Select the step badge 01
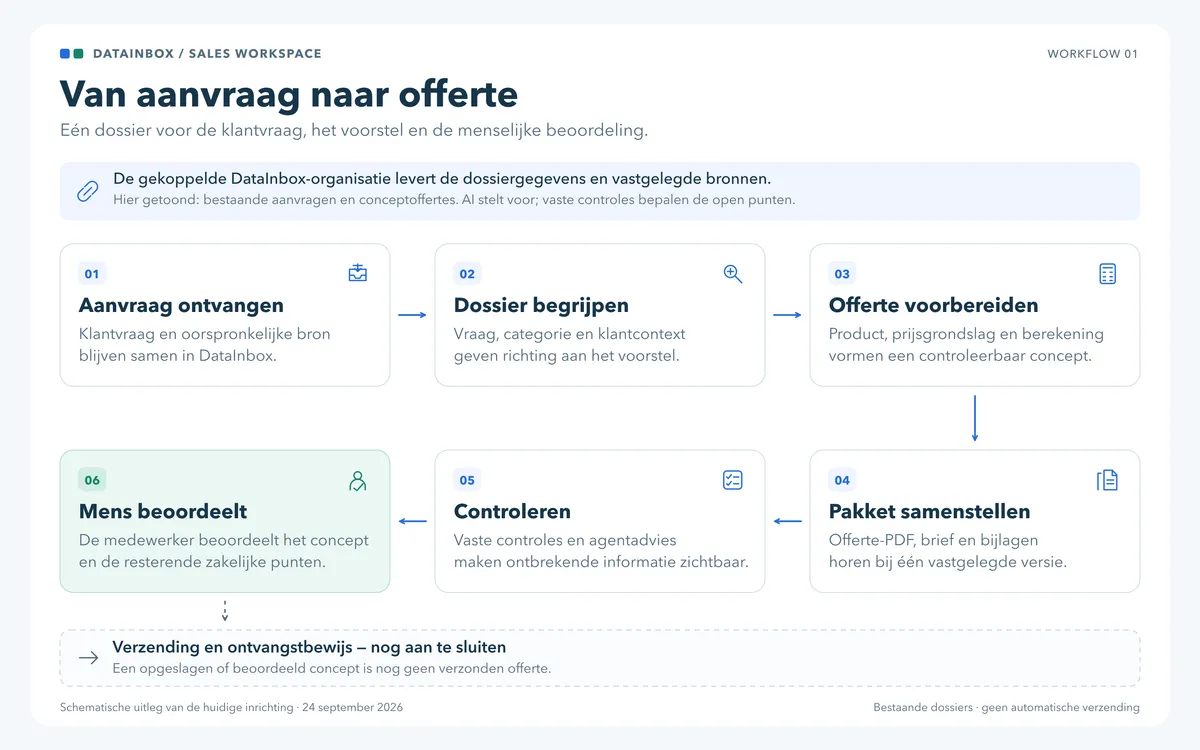Viewport: 1200px width, 750px height. pos(92,274)
